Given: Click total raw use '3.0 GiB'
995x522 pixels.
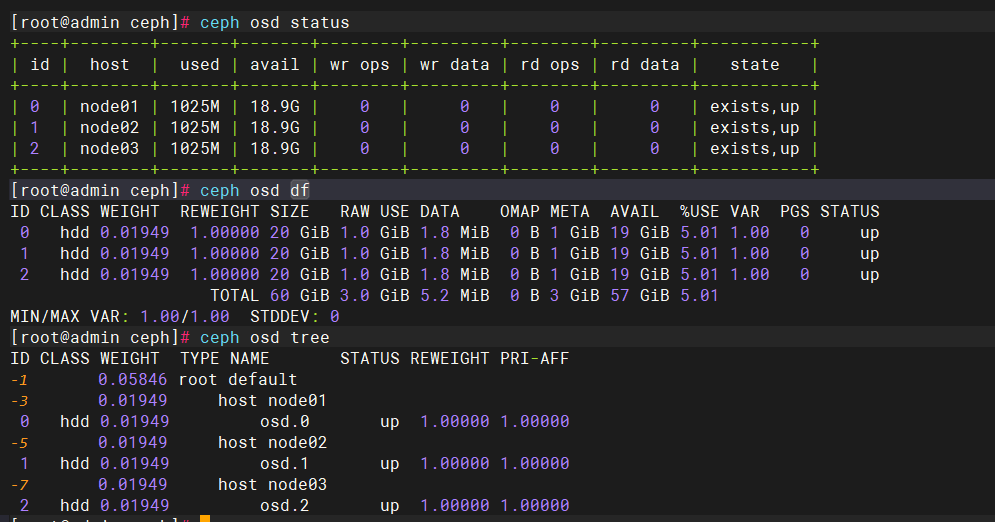Looking at the screenshot, I should coord(374,296).
